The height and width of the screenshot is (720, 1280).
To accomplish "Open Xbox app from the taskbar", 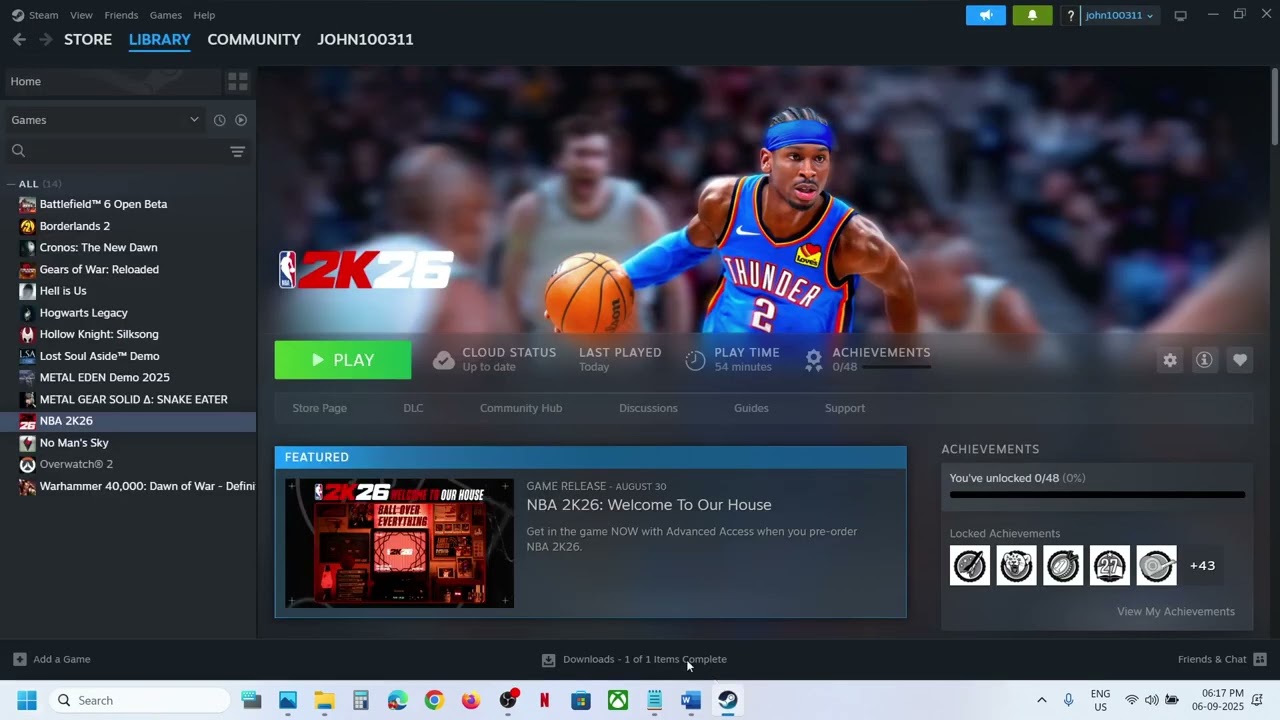I will pos(618,700).
